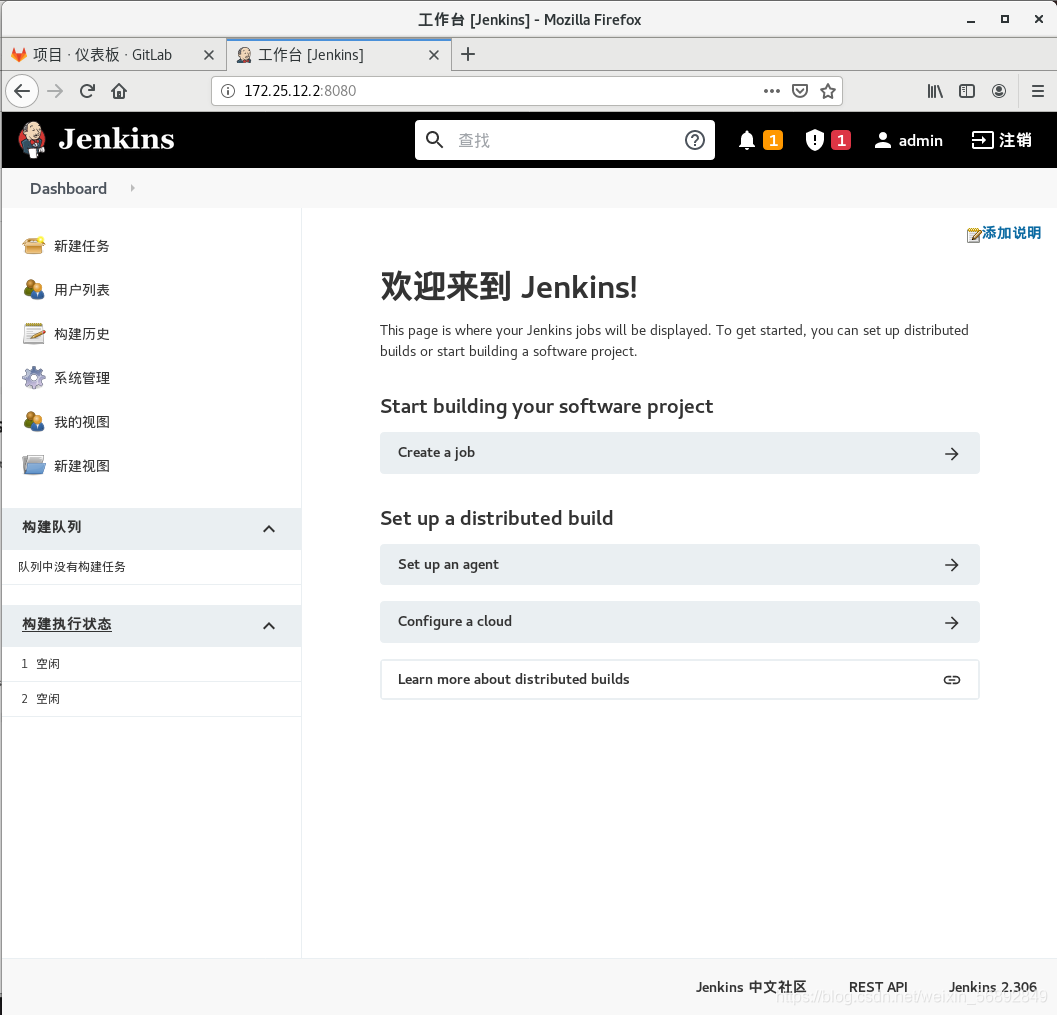Screen dimensions: 1057x1015
Task: Open the 新建视图 link
Action: click(82, 466)
